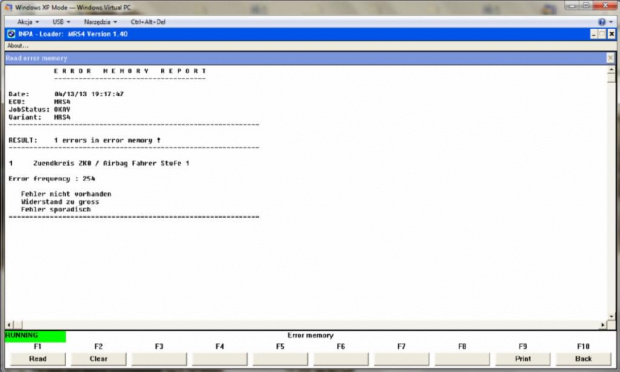Click the F9 Print button

click(x=523, y=359)
